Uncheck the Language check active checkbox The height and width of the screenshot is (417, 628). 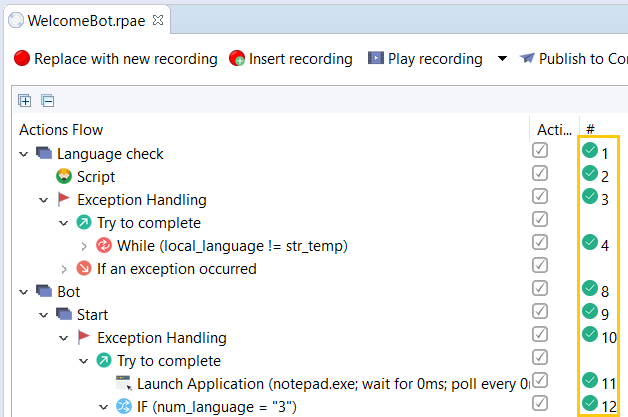click(x=540, y=151)
